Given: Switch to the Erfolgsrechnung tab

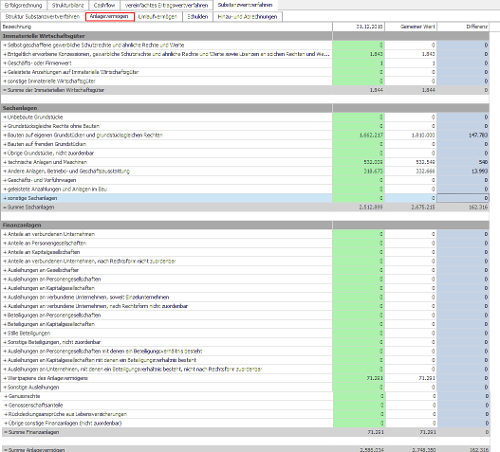Looking at the screenshot, I should (x=23, y=5).
